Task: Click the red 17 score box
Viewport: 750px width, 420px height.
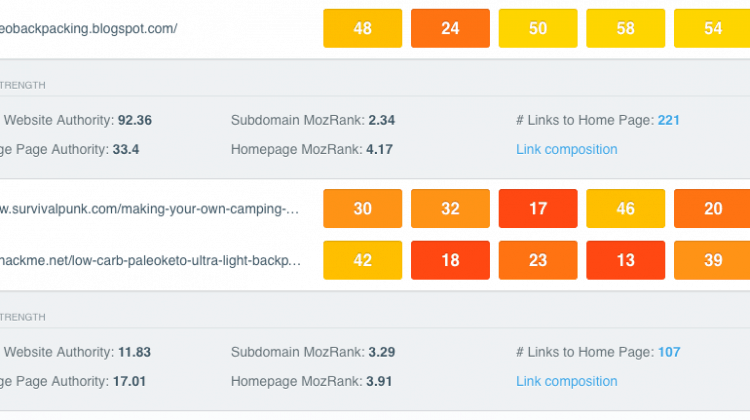Action: coord(538,209)
